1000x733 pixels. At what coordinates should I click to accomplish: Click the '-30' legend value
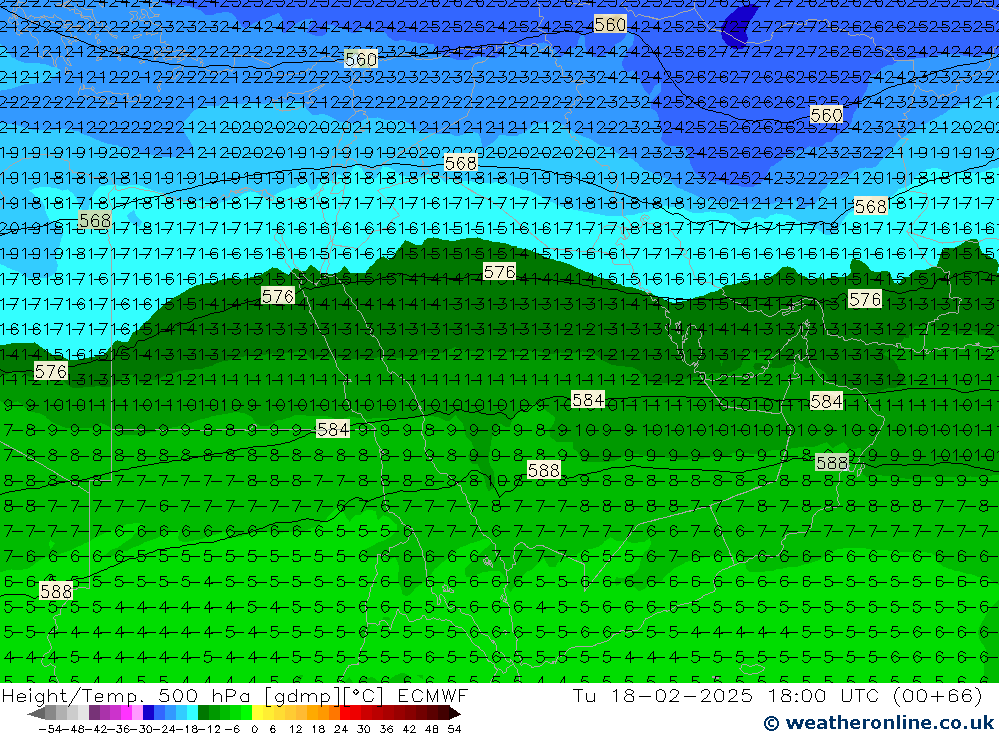pyautogui.click(x=142, y=729)
